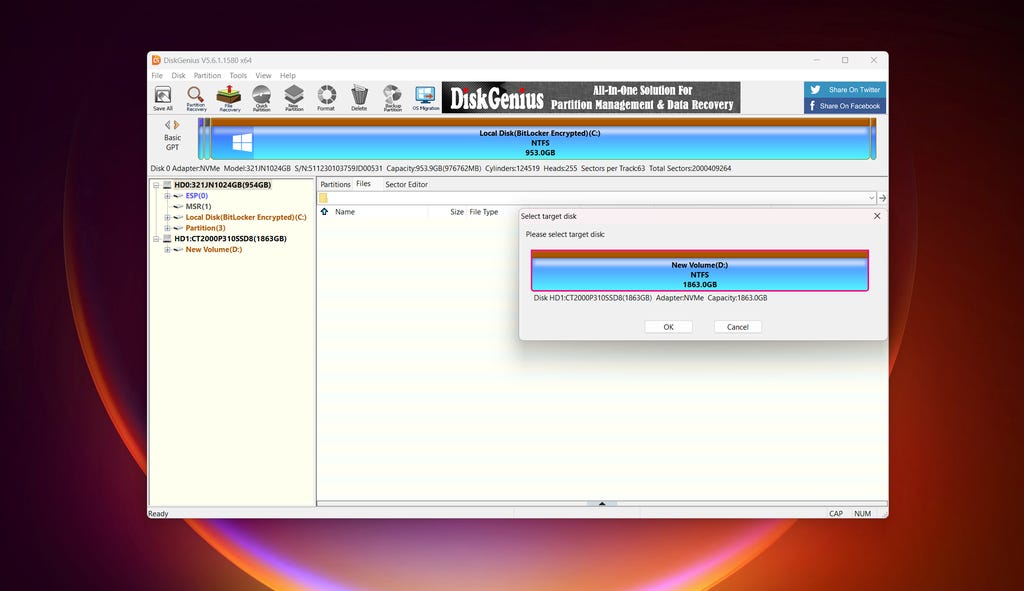The height and width of the screenshot is (591, 1024).
Task: Share On Twitter link
Action: 845,90
